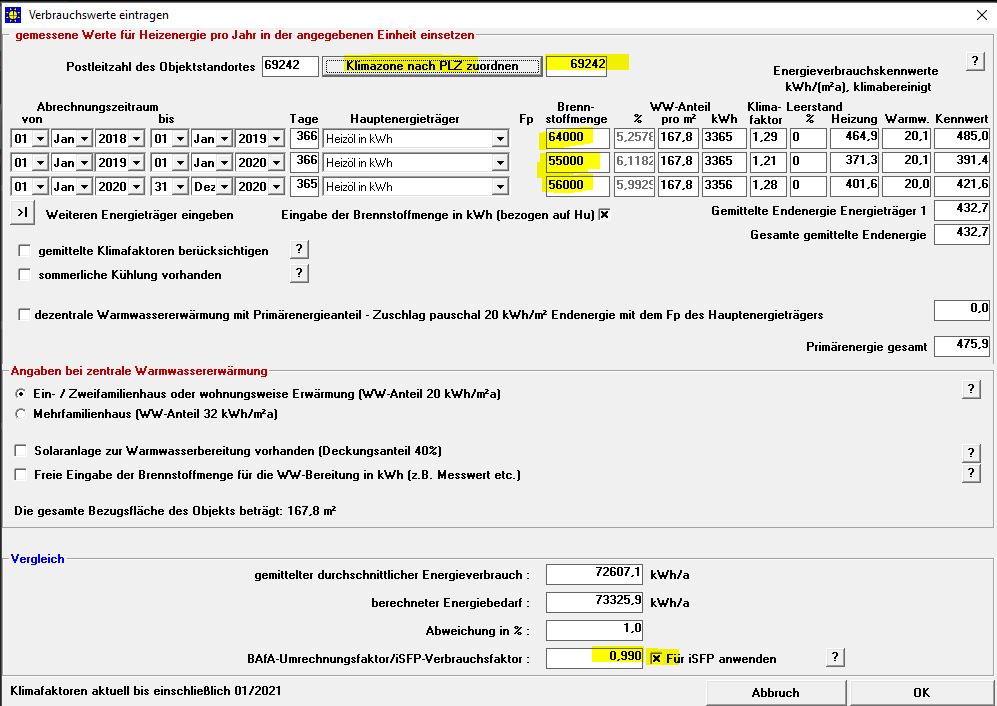Click the Klimafaktor field showing 1,29
The image size is (997, 706).
767,138
